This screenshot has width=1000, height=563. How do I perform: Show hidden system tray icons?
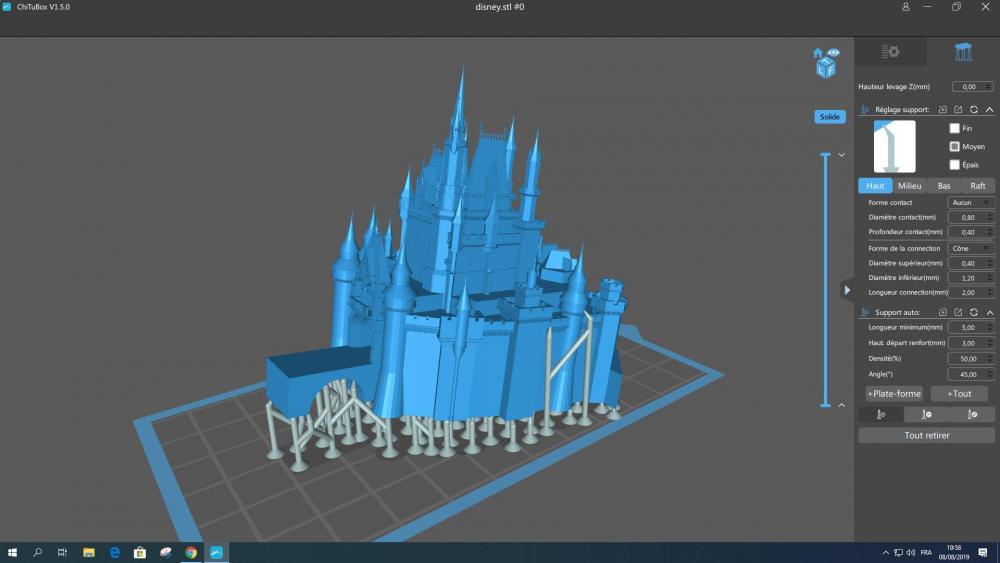885,553
